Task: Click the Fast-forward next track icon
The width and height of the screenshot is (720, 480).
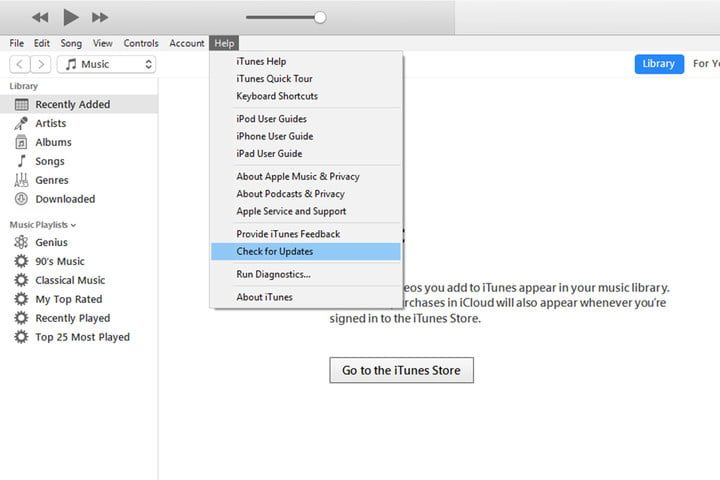Action: coord(100,17)
